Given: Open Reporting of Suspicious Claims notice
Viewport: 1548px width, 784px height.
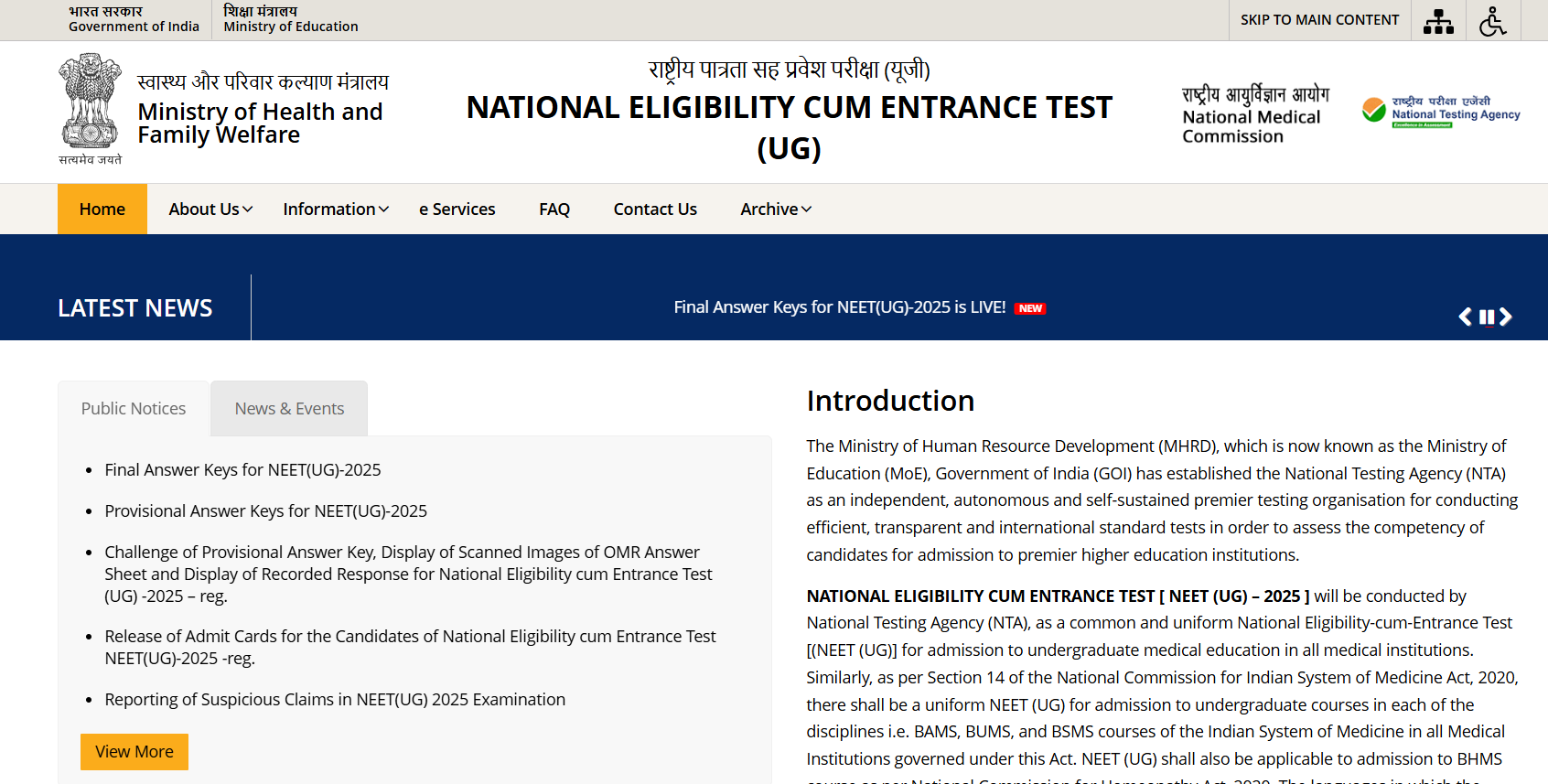Looking at the screenshot, I should (335, 699).
